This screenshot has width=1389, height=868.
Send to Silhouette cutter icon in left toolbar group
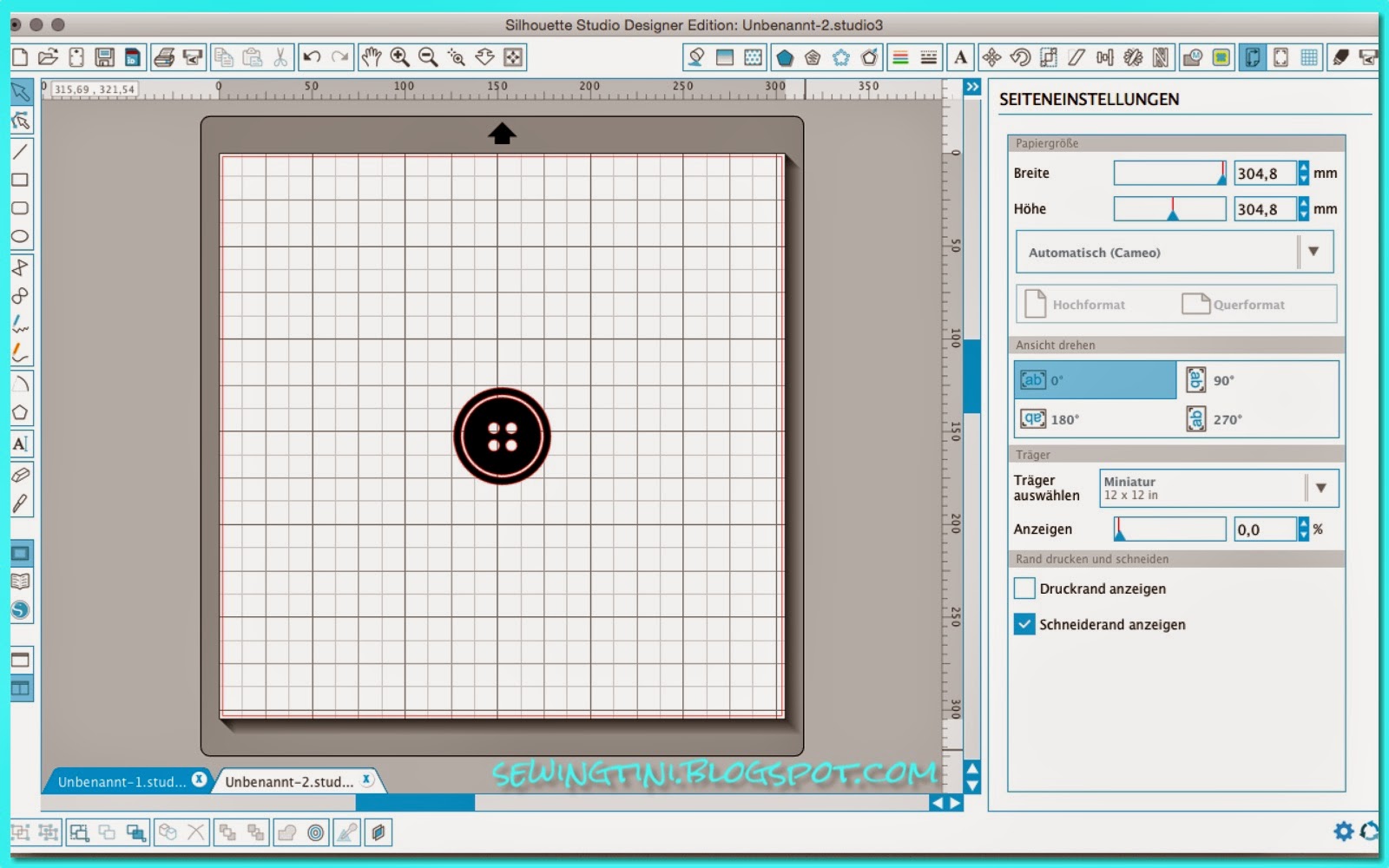click(193, 57)
